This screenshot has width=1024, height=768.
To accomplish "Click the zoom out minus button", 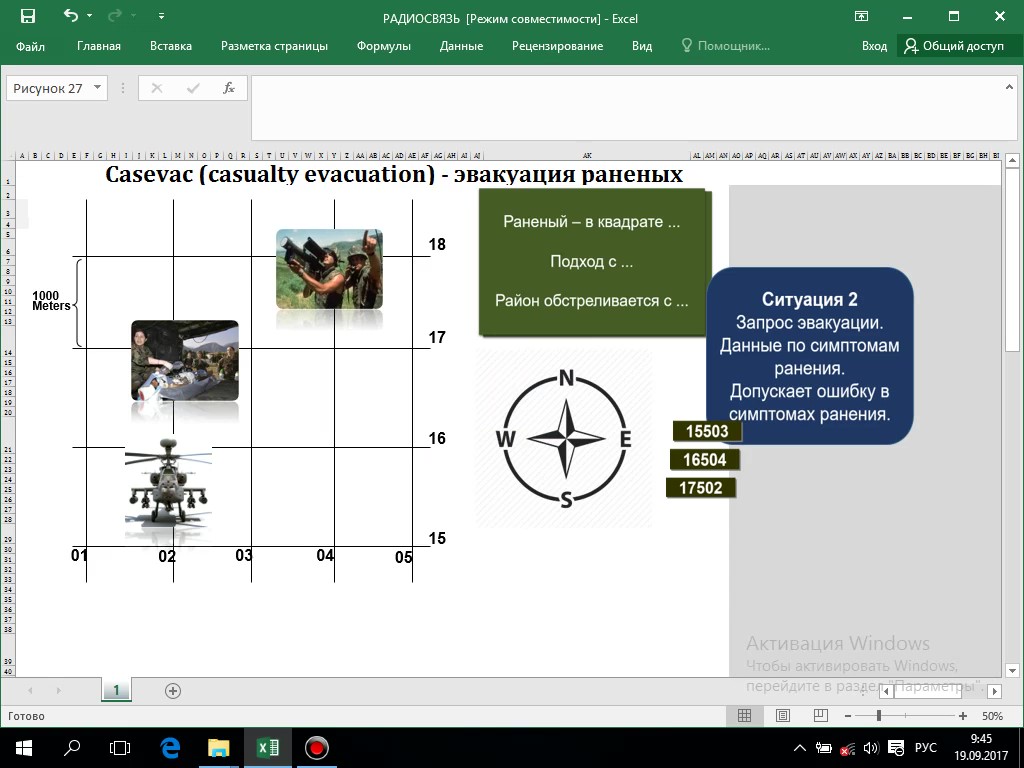I will click(x=848, y=716).
